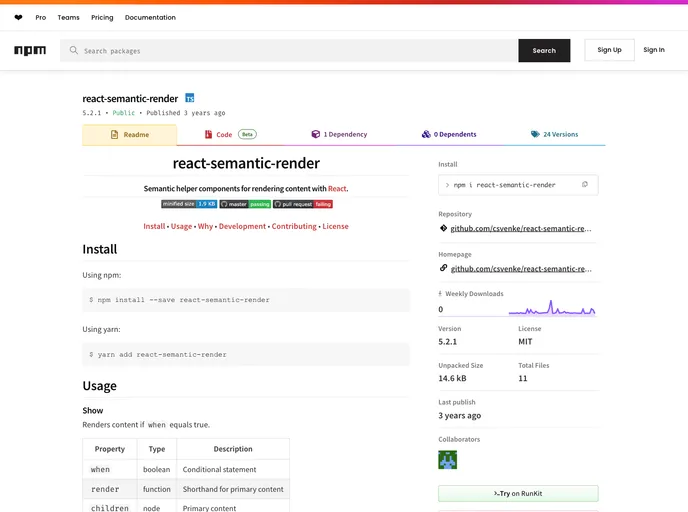Open the 0 Dependents tab
Image resolution: width=688 pixels, height=512 pixels.
[449, 134]
